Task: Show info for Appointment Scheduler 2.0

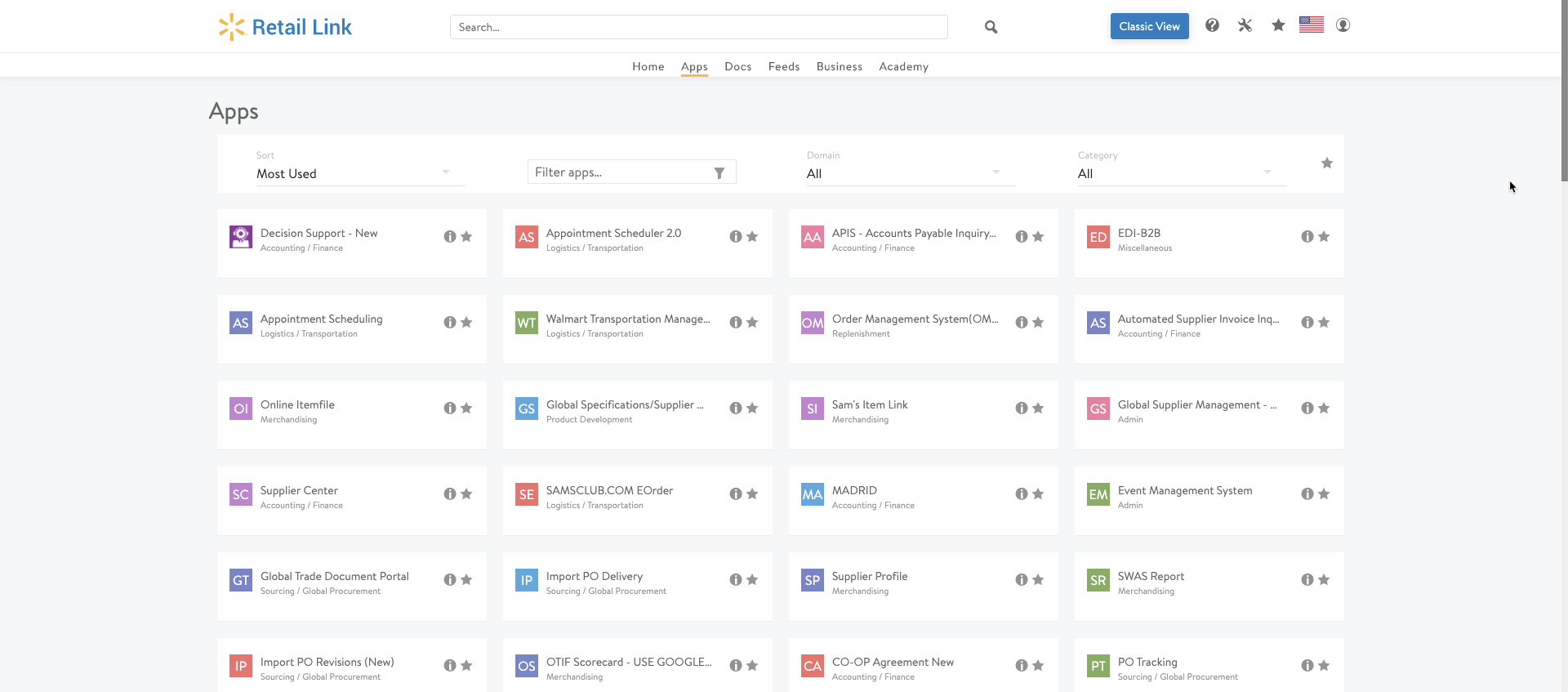Action: click(736, 236)
